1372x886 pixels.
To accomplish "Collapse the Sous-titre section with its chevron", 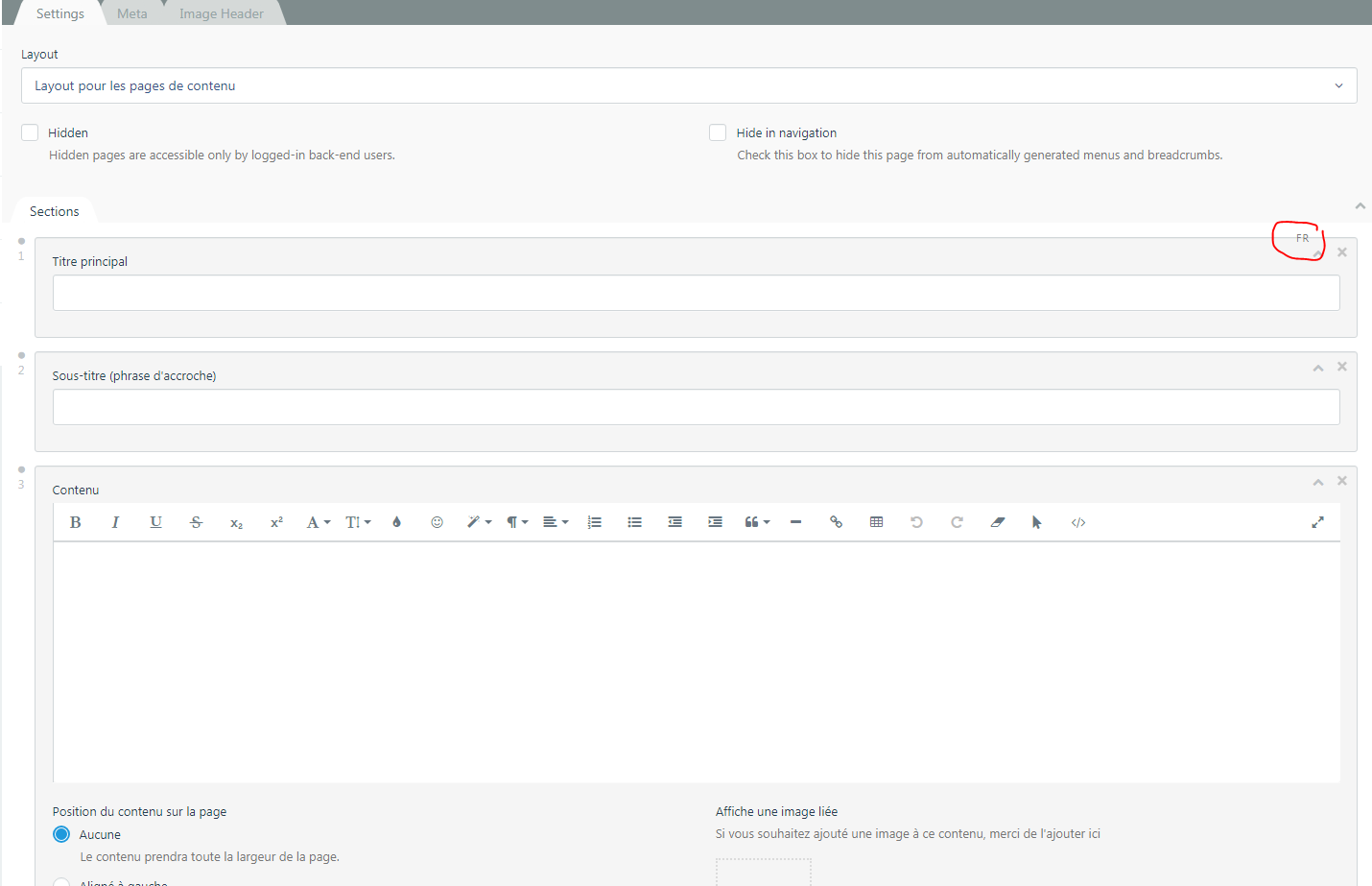I will (x=1317, y=367).
